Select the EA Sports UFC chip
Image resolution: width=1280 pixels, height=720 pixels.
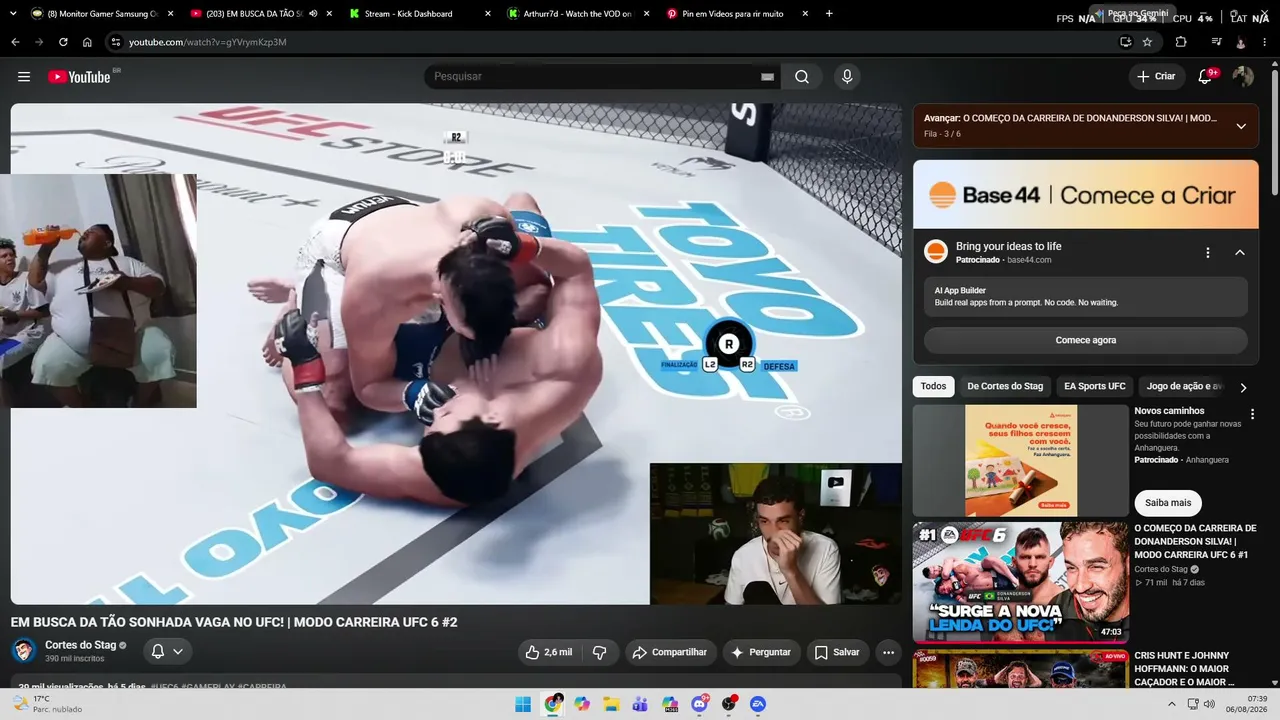pyautogui.click(x=1095, y=387)
